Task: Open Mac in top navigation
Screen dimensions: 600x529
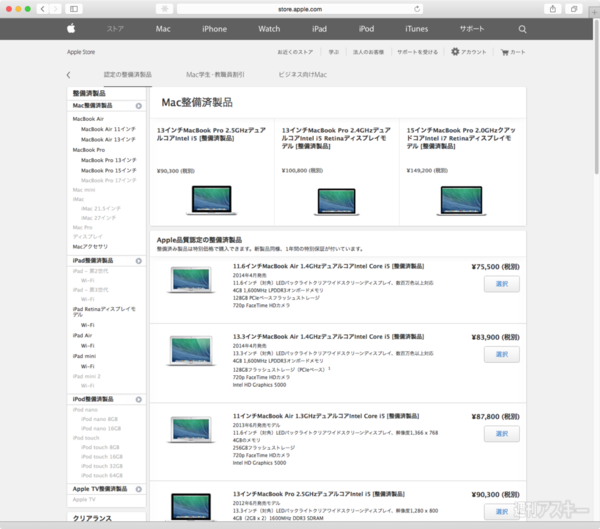Action: 163,29
